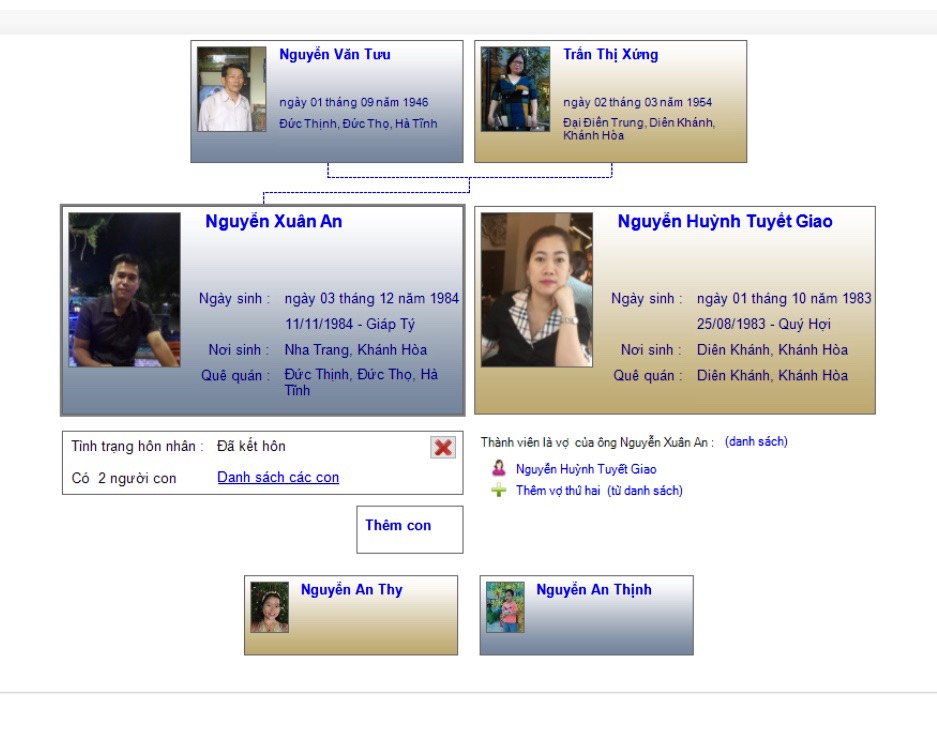Open Trần Thị Xứng's photo
Screen dimensions: 937x747
point(515,89)
